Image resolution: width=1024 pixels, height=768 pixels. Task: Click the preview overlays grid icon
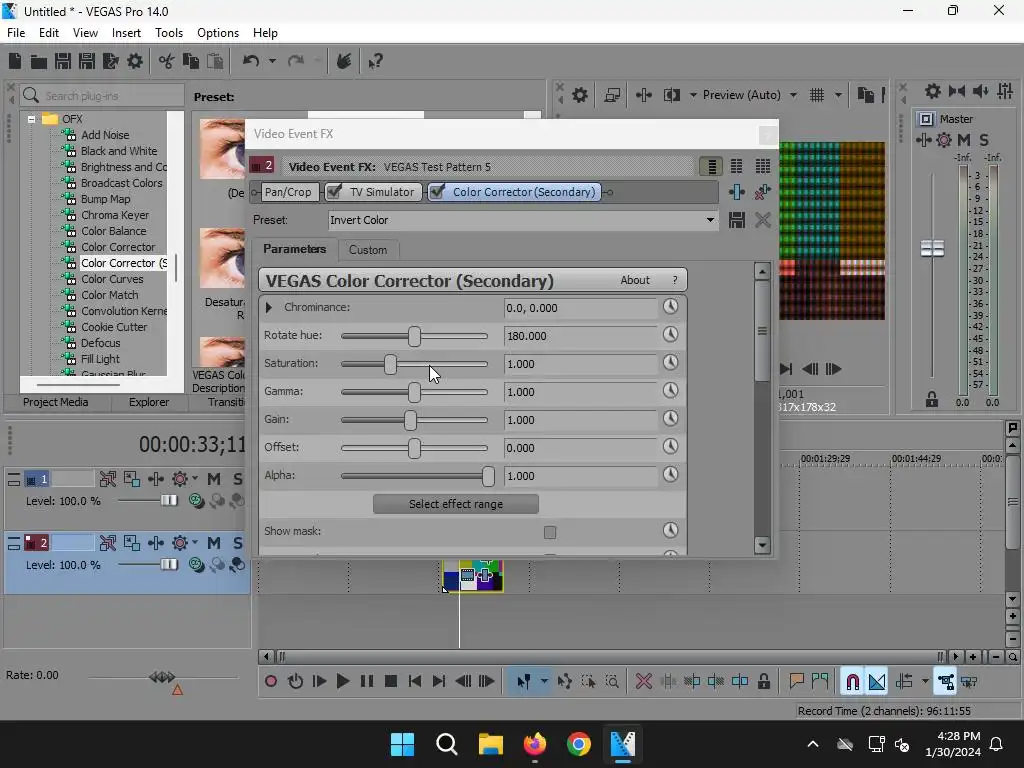817,95
